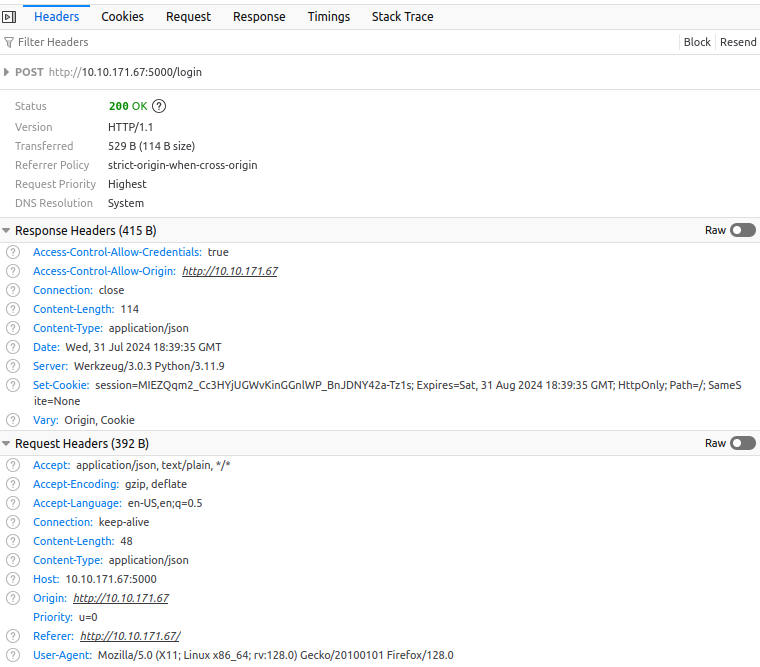Open the Stack Trace tab
This screenshot has height=667, width=760.
point(402,17)
